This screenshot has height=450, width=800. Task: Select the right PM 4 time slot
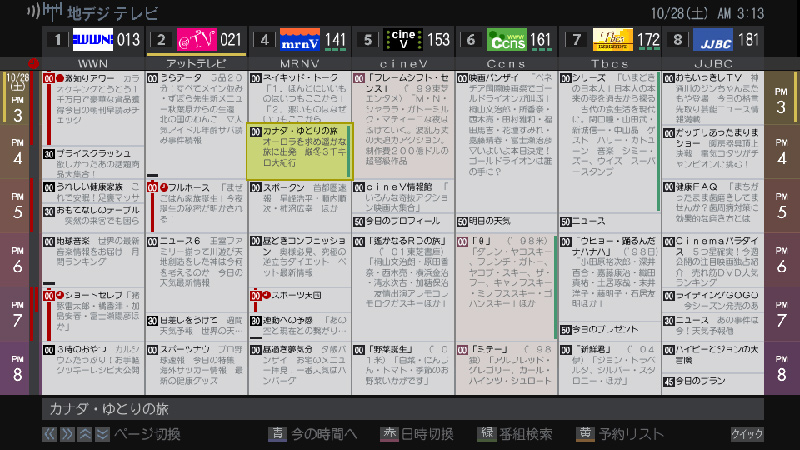[x=781, y=152]
